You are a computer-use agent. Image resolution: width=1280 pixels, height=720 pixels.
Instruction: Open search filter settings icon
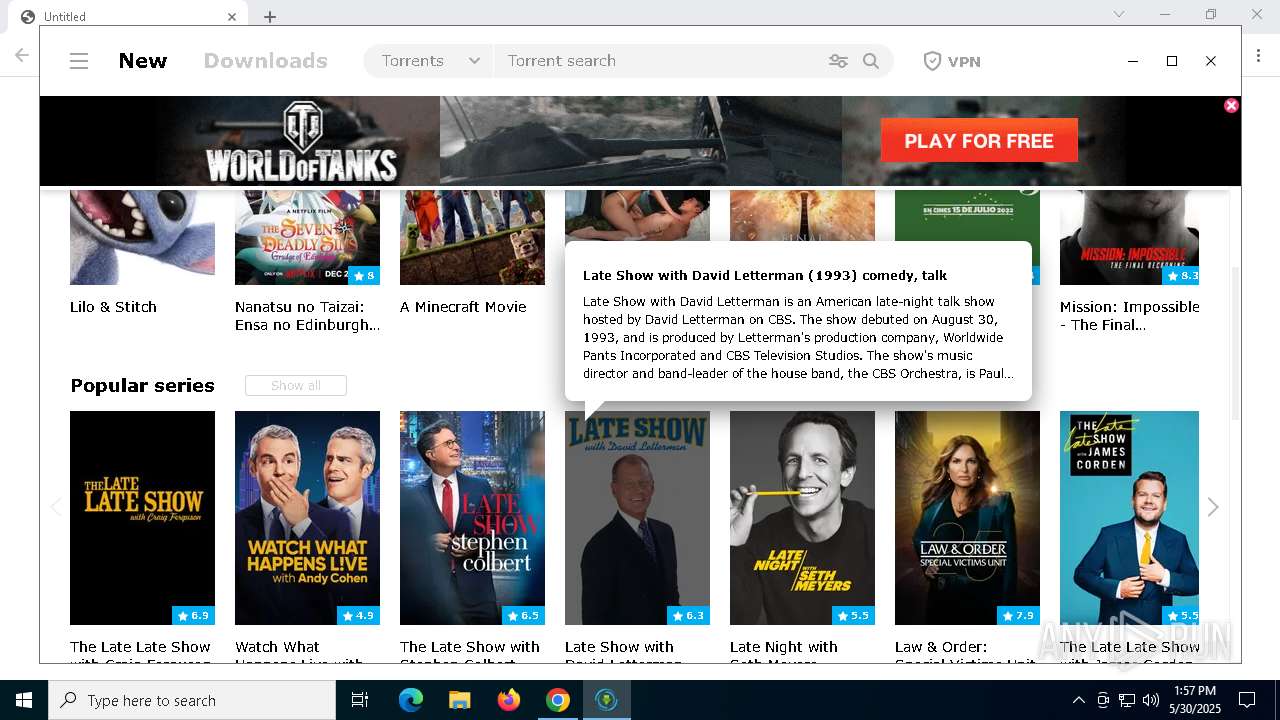(x=838, y=61)
